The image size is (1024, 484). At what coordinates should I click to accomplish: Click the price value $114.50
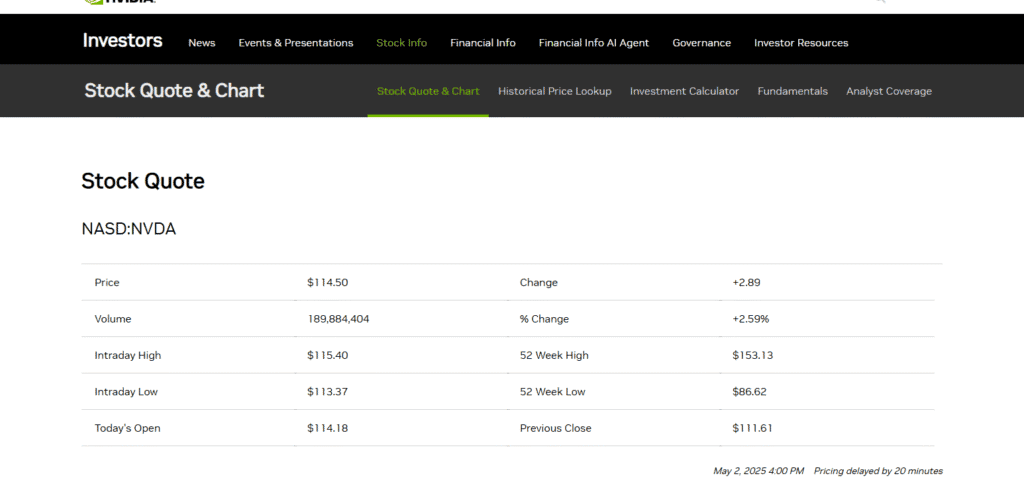pos(327,283)
